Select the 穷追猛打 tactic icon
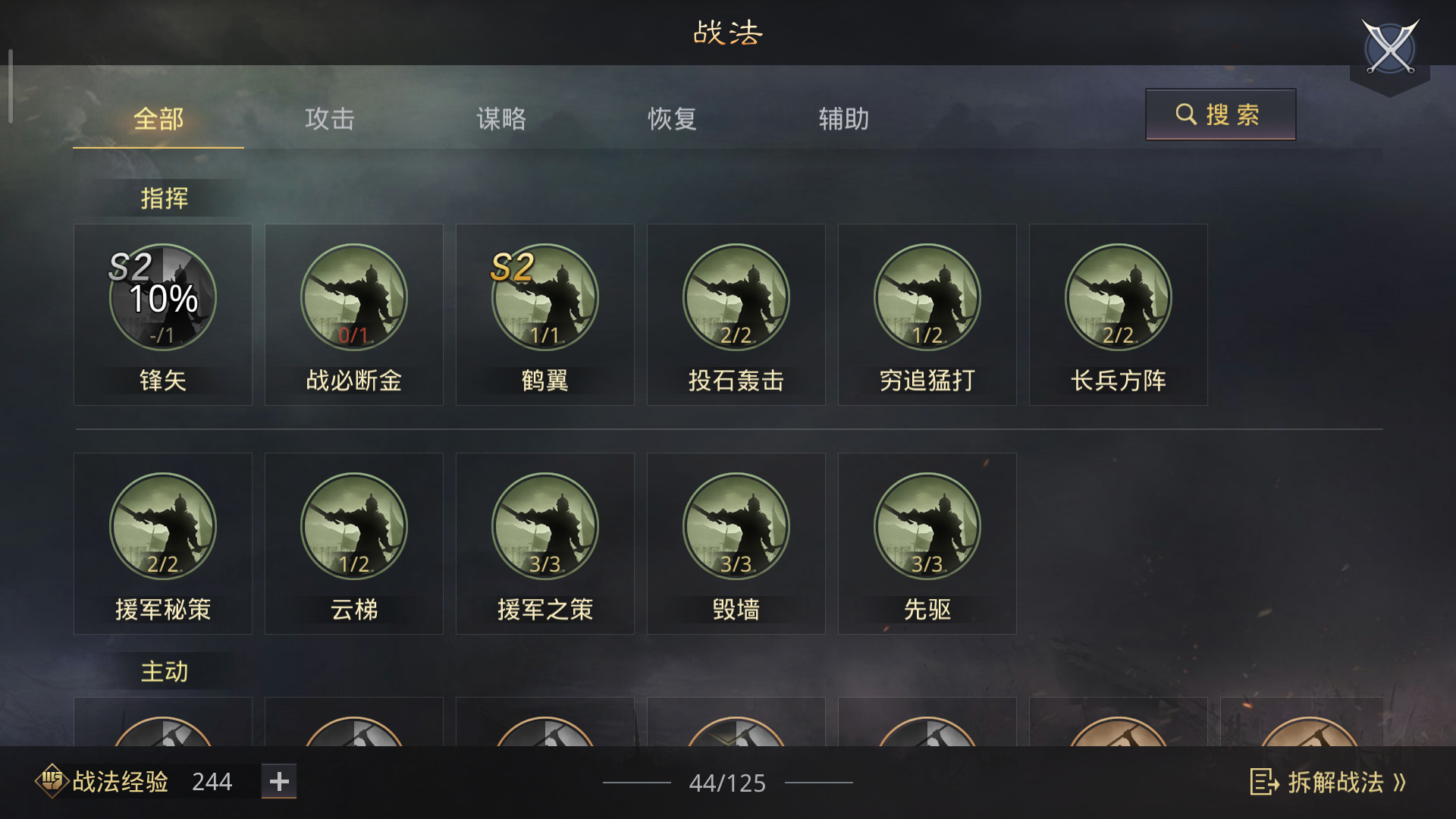The height and width of the screenshot is (819, 1456). click(x=927, y=297)
